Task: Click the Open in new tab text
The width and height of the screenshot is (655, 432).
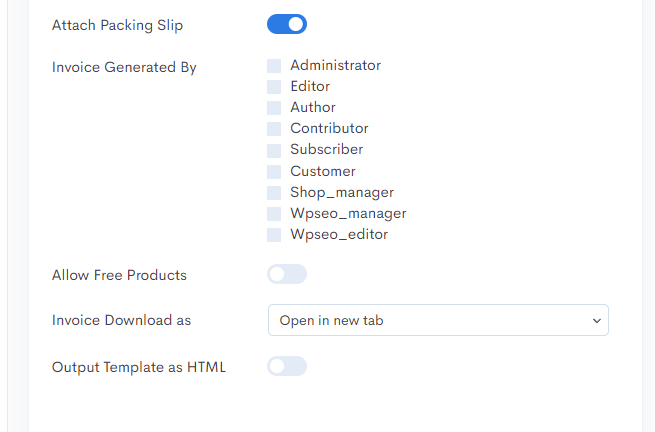Action: pos(331,320)
